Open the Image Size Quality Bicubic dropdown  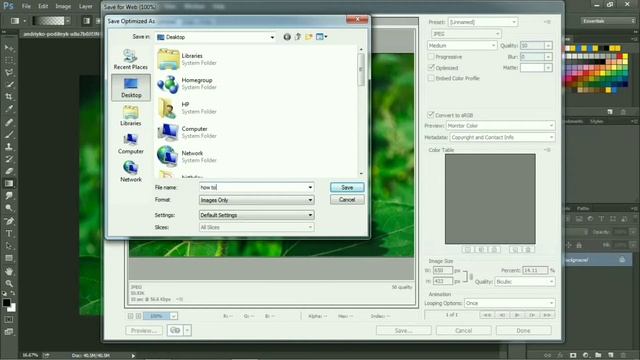point(524,282)
